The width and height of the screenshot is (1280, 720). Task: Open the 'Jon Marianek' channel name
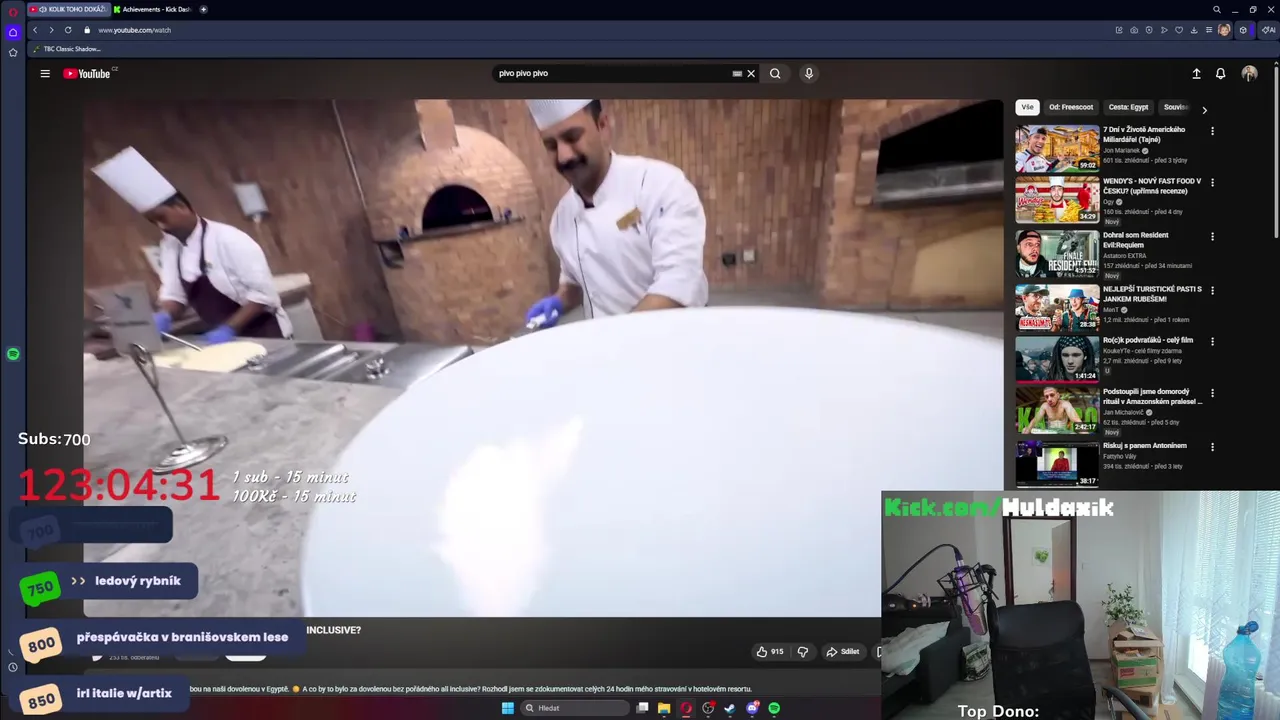[x=1122, y=151]
